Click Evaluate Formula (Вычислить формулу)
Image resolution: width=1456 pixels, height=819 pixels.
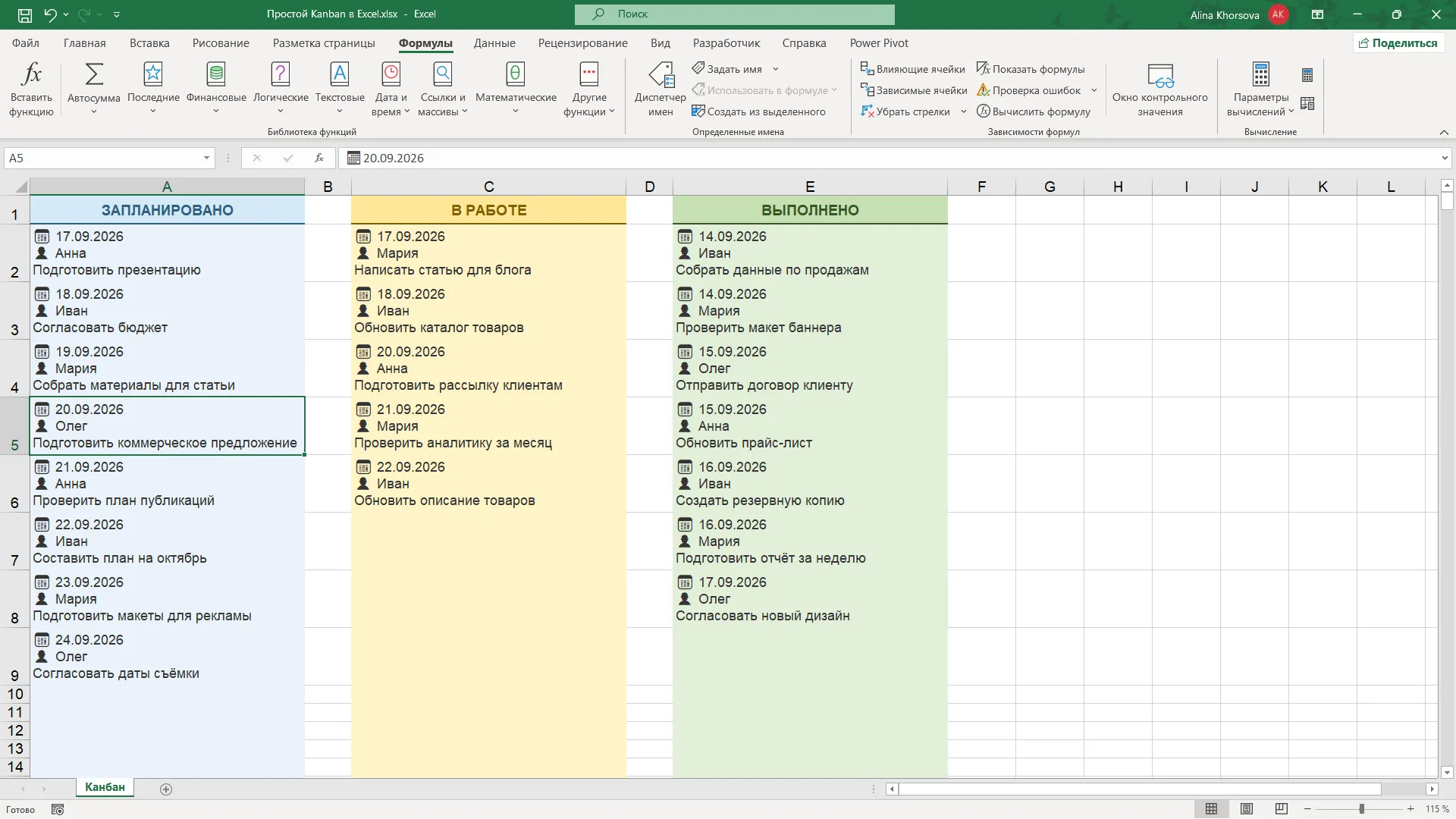tap(1034, 111)
